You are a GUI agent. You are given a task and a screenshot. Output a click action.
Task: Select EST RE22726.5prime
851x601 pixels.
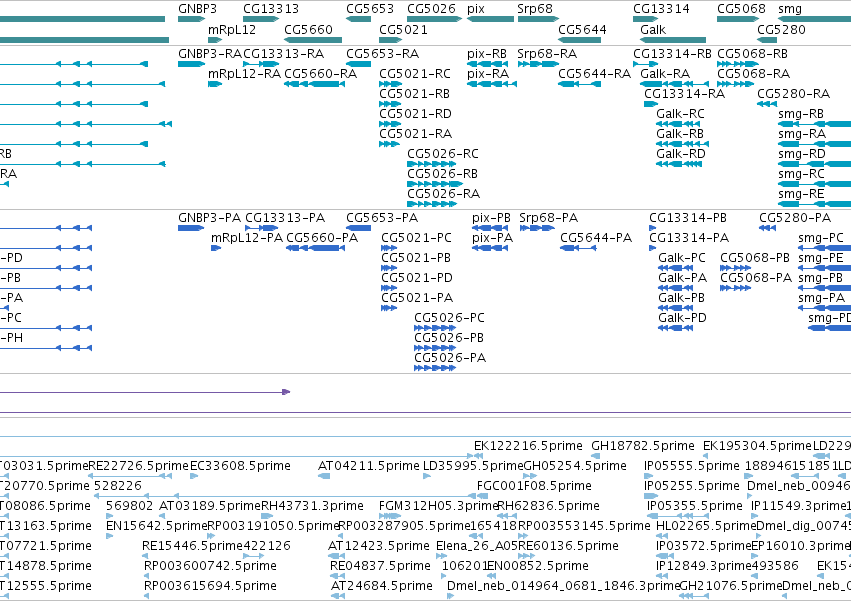coord(138,466)
